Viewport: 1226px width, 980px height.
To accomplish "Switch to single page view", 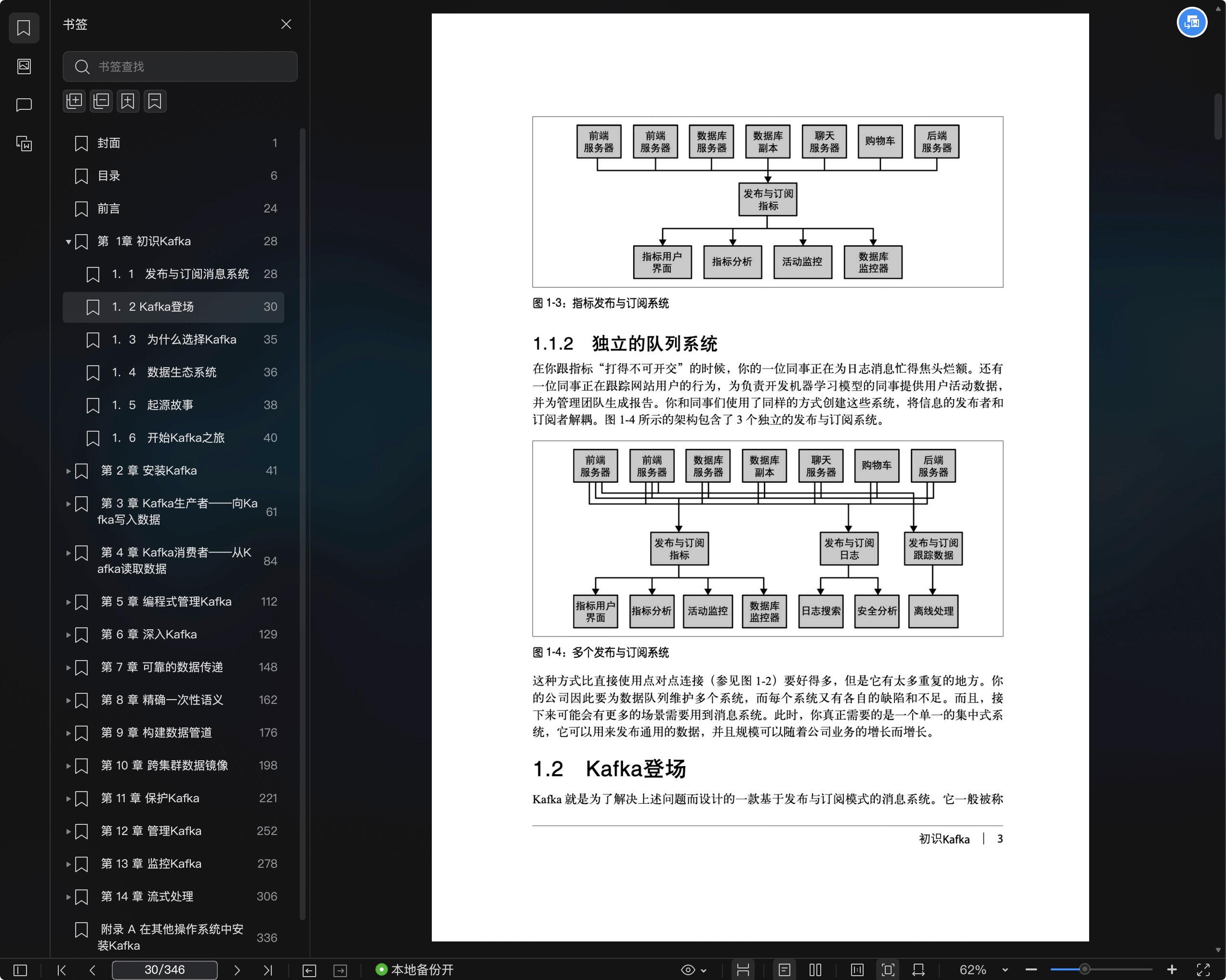I will point(784,970).
